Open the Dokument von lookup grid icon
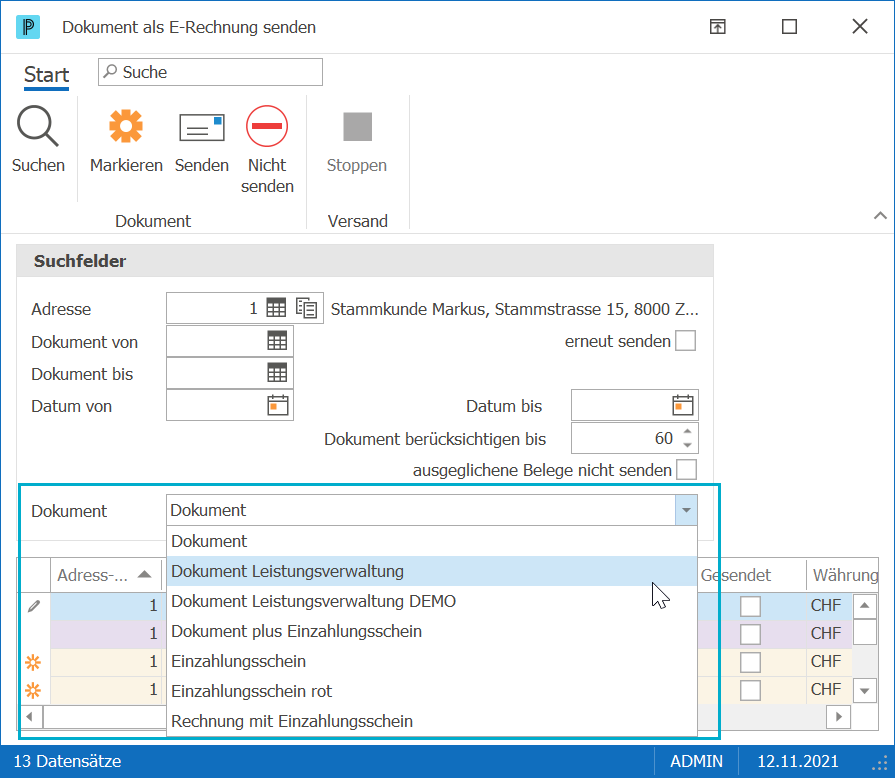Viewport: 895px width, 778px height. coord(277,341)
